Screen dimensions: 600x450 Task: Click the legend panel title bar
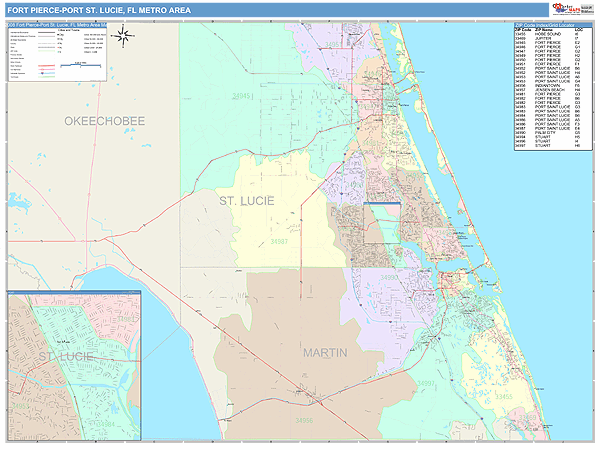coord(58,24)
